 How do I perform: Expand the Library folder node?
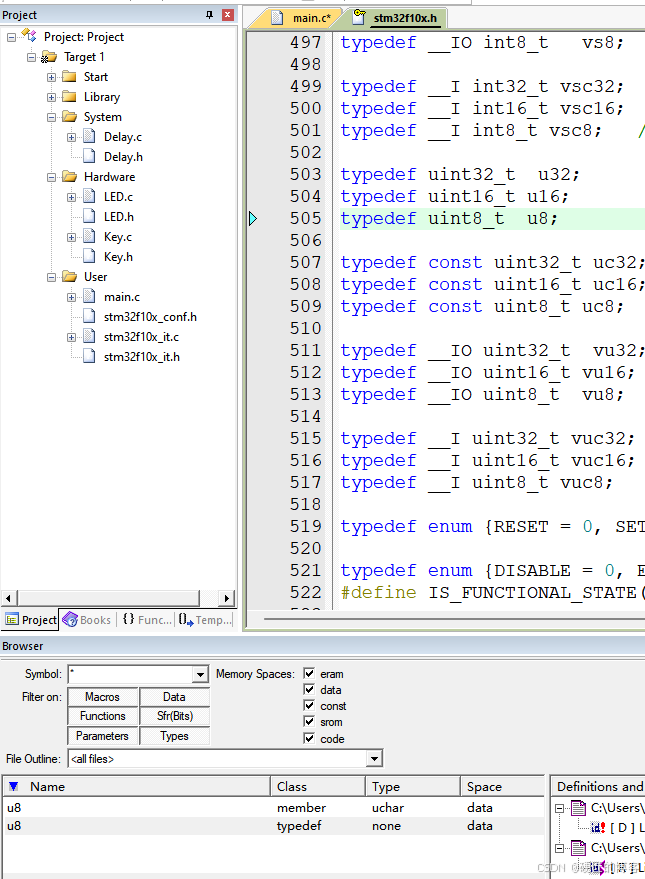[x=52, y=98]
